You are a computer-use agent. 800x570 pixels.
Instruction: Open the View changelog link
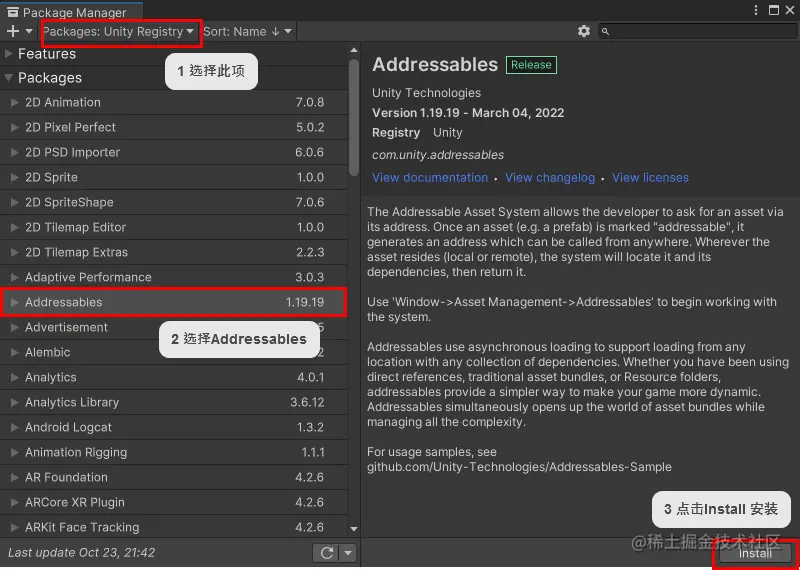tap(550, 178)
